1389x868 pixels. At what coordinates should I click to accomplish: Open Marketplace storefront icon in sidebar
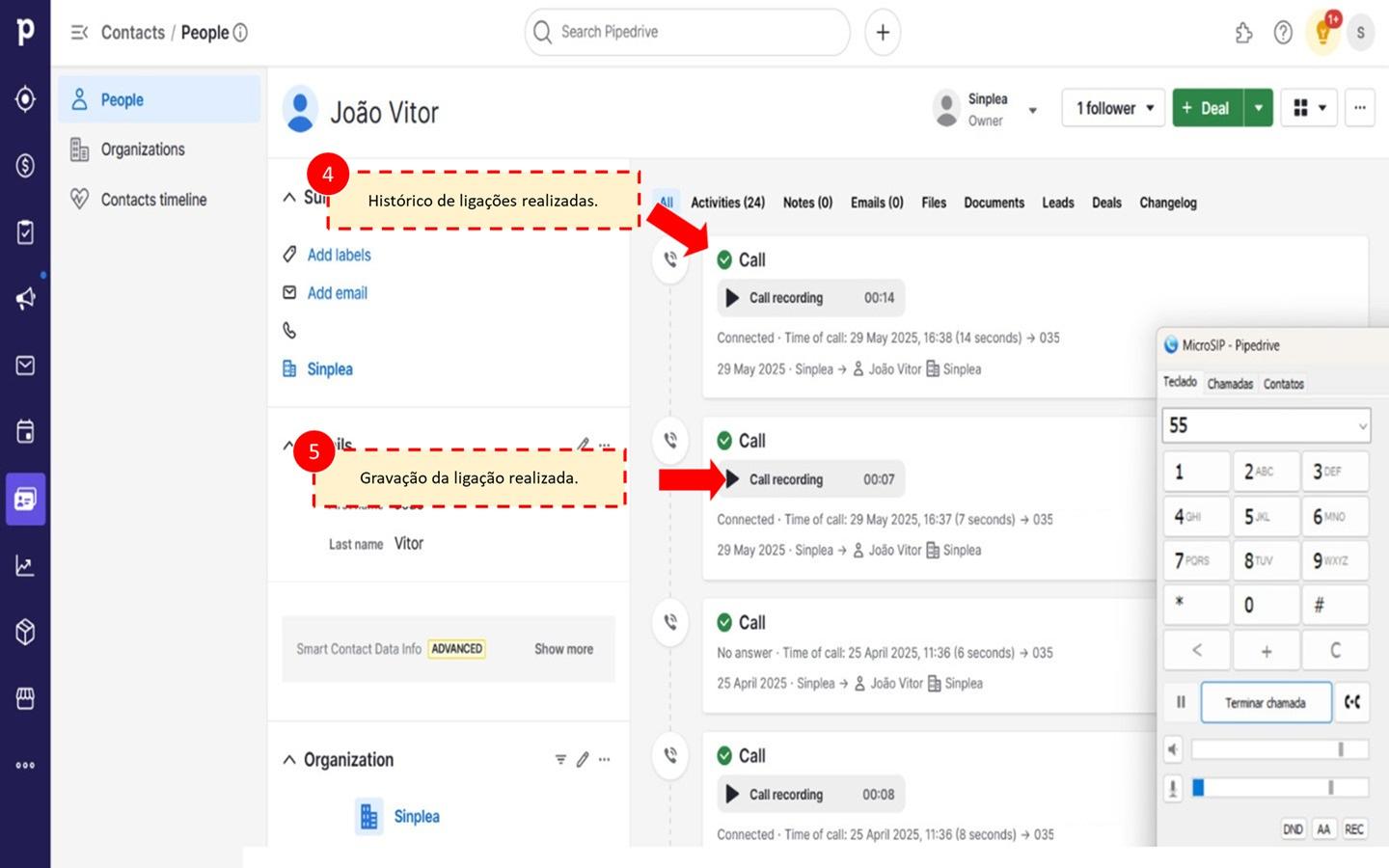[25, 698]
